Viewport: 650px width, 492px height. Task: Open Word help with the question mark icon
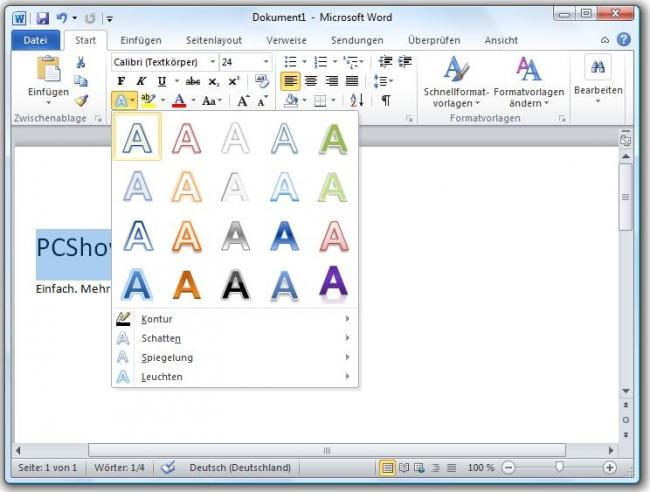(x=624, y=40)
